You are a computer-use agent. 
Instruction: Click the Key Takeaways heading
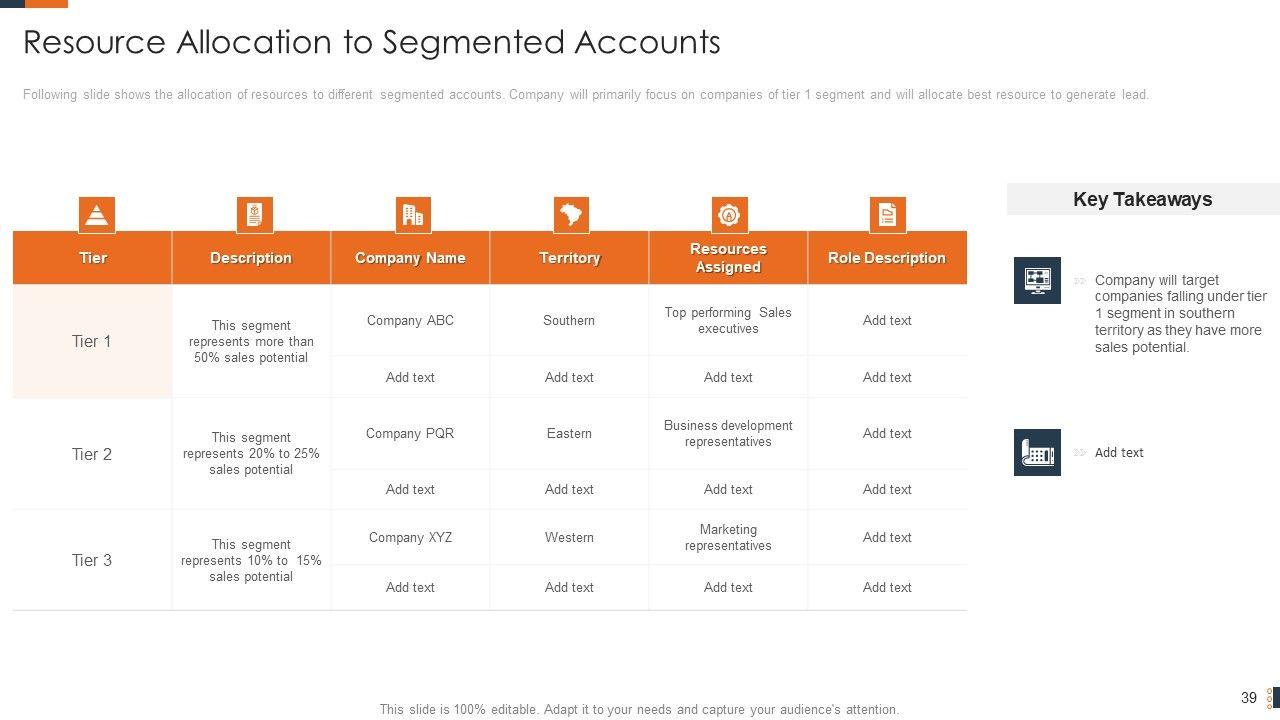point(1142,199)
